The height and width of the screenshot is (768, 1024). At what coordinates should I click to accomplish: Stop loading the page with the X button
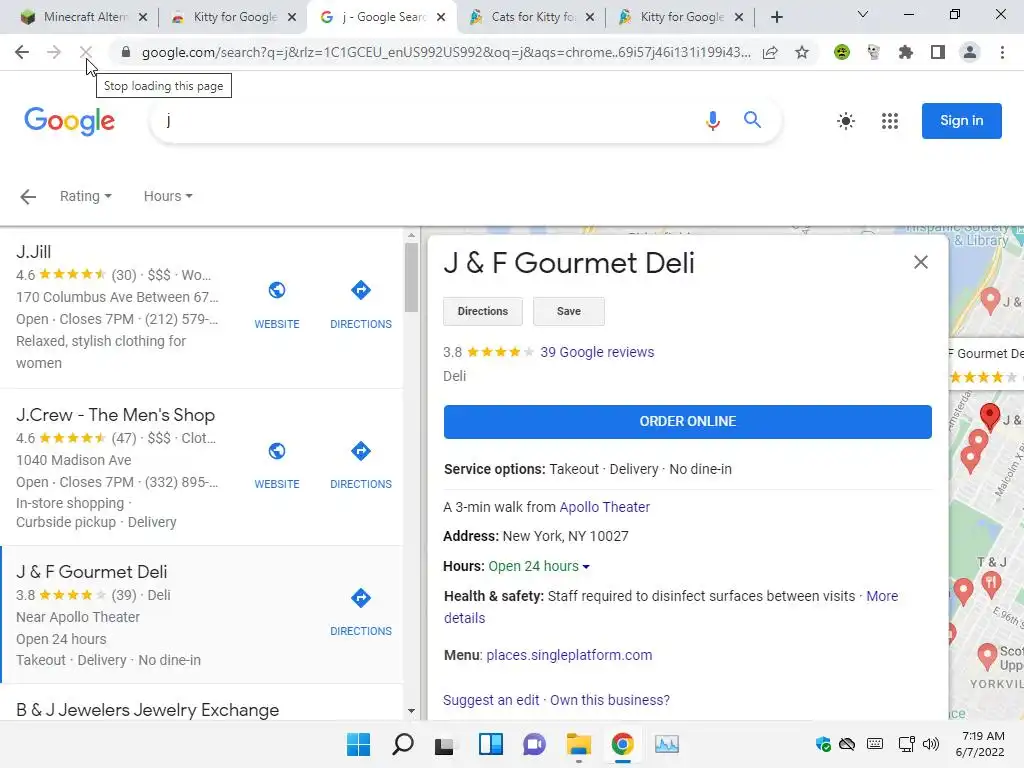tap(86, 52)
